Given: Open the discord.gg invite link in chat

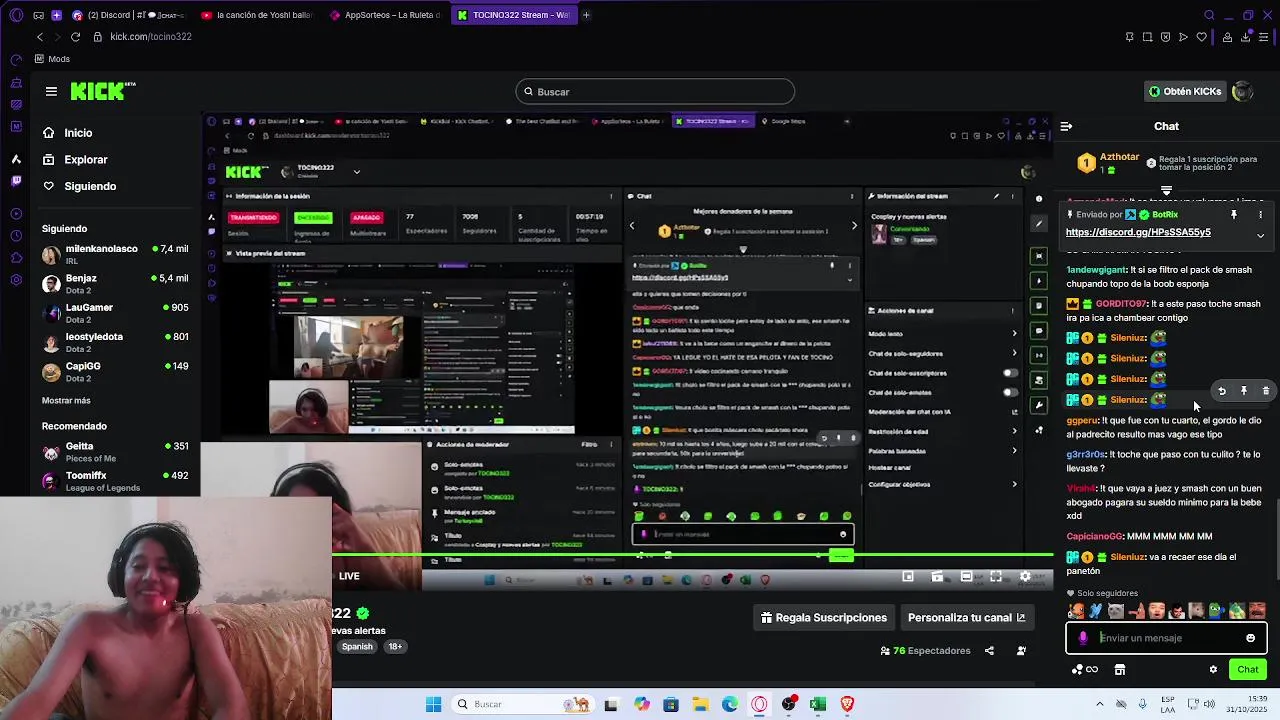Looking at the screenshot, I should click(x=1138, y=232).
